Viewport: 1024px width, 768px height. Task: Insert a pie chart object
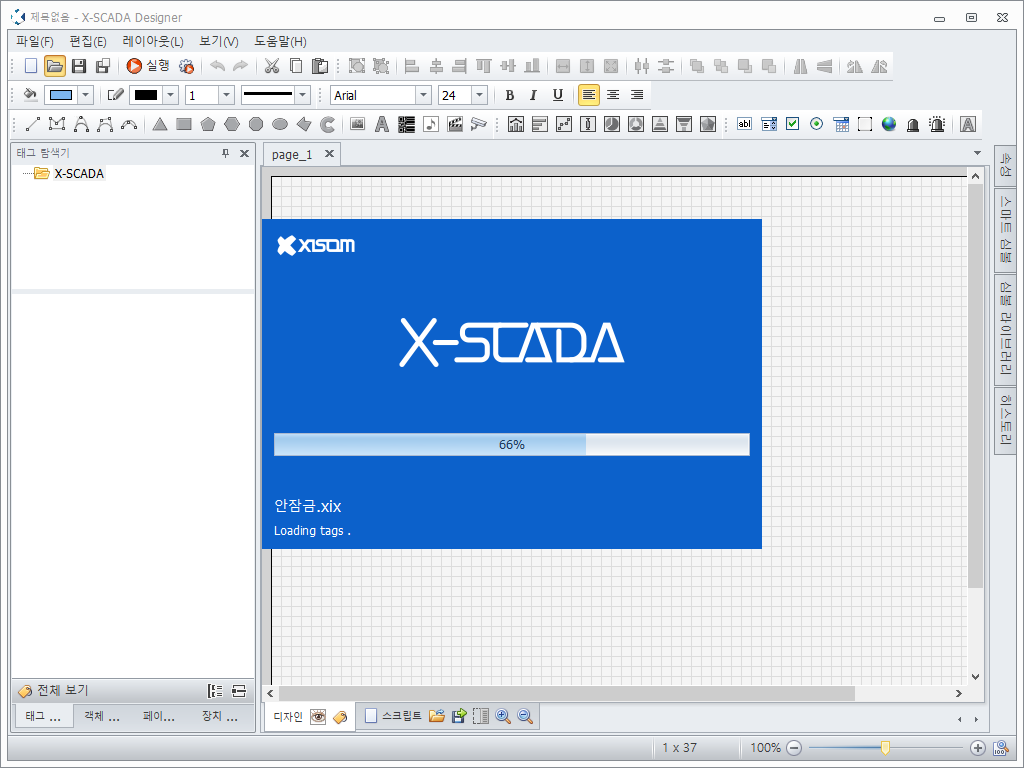click(612, 124)
